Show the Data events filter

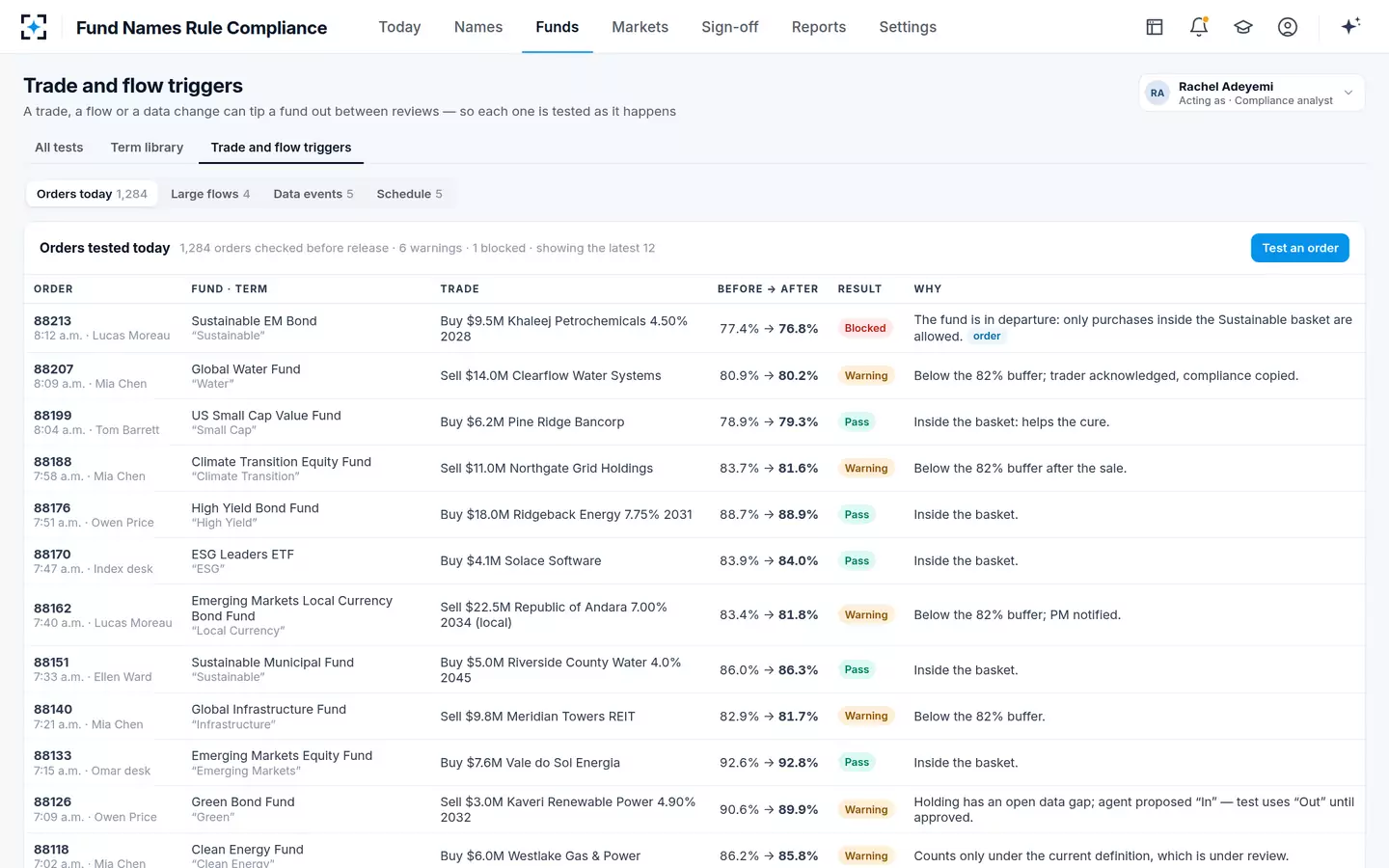313,194
